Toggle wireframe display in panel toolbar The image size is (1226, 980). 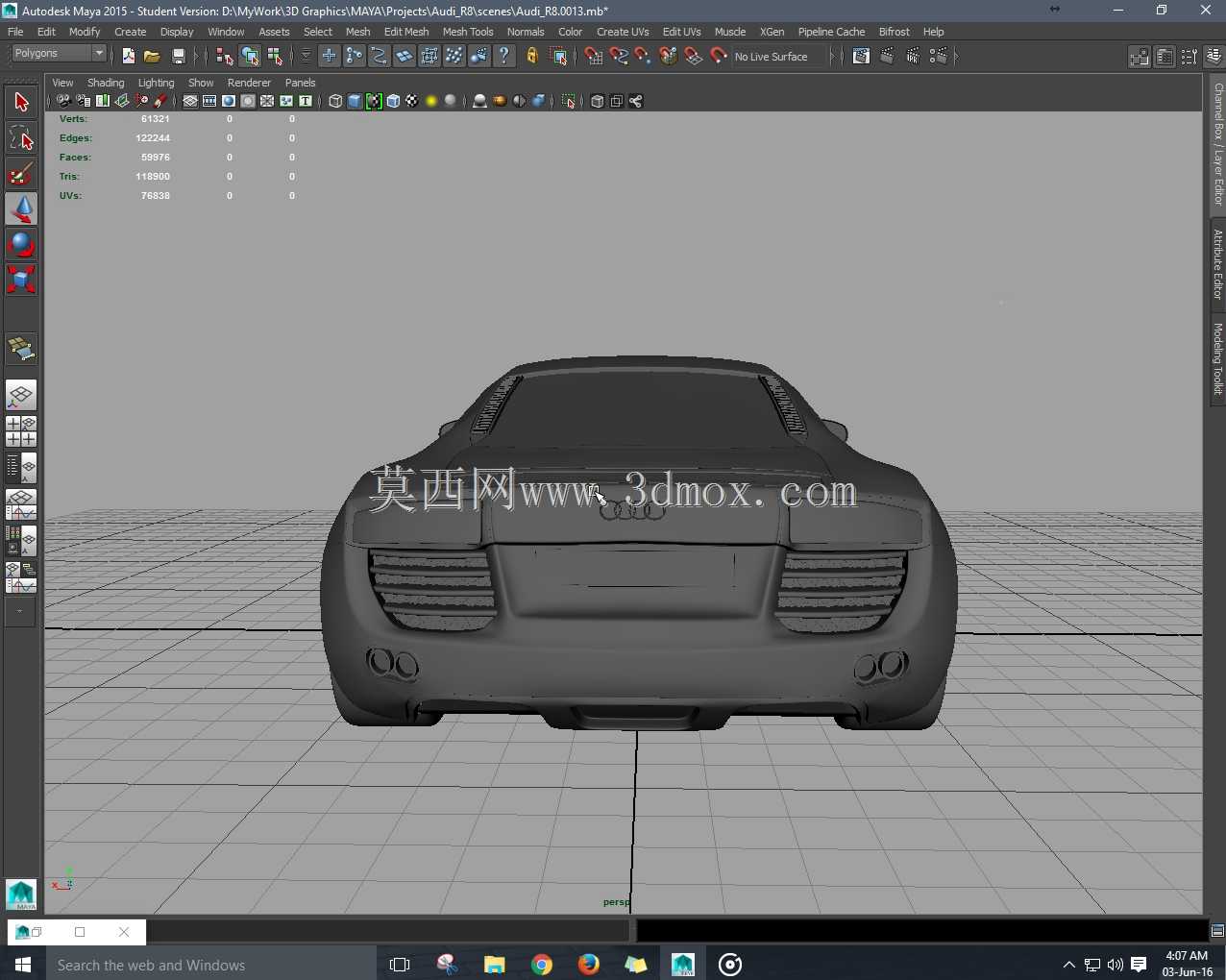pyautogui.click(x=335, y=101)
